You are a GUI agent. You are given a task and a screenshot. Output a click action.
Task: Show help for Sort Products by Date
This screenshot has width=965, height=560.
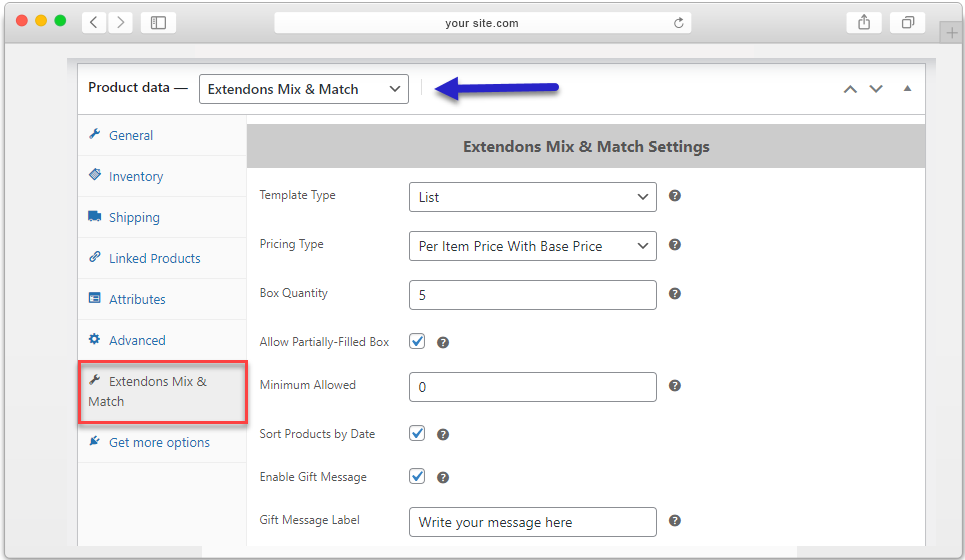click(x=442, y=434)
